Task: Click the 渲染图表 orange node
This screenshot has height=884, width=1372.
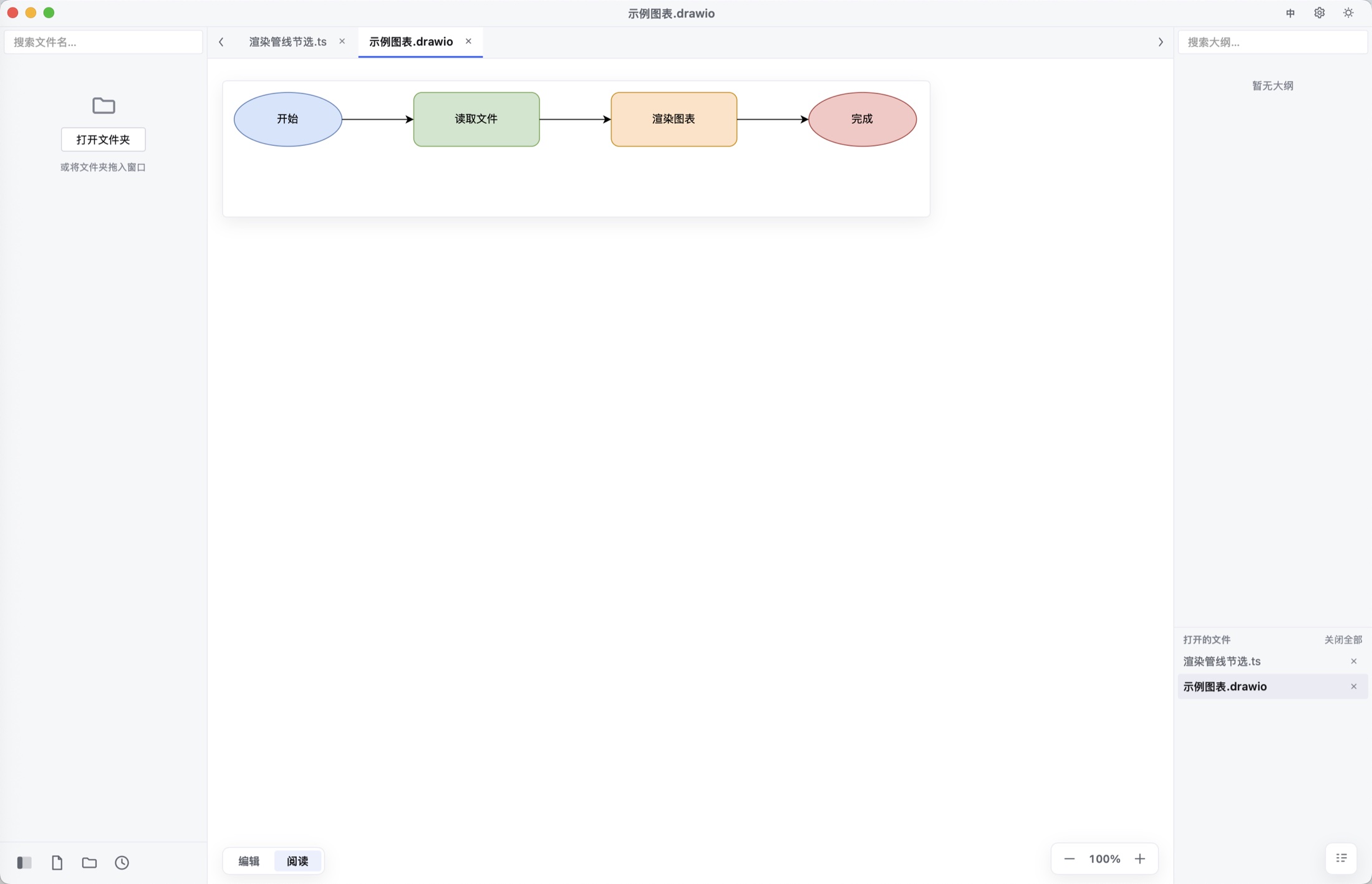Action: (674, 119)
